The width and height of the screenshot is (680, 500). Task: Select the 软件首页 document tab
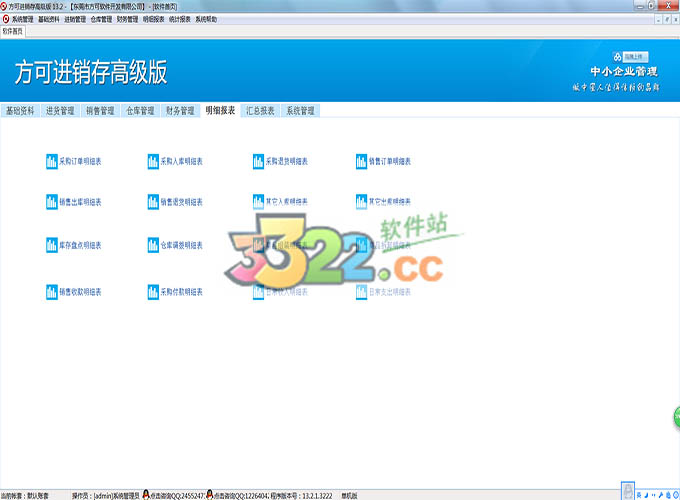(13, 31)
